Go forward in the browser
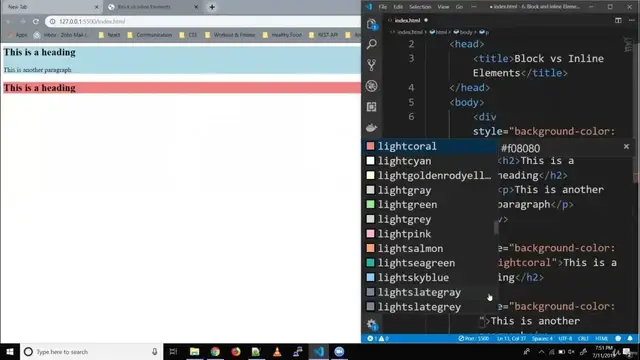640x360 pixels. [x=22, y=21]
